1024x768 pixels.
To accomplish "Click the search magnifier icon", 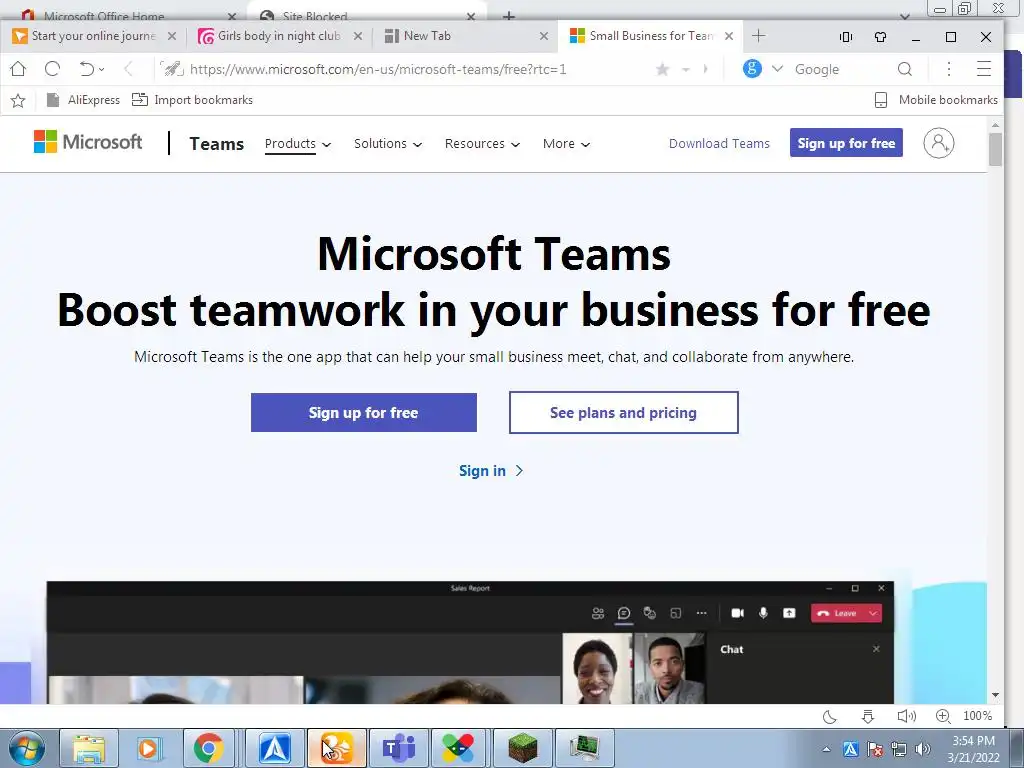I will pyautogui.click(x=904, y=69).
